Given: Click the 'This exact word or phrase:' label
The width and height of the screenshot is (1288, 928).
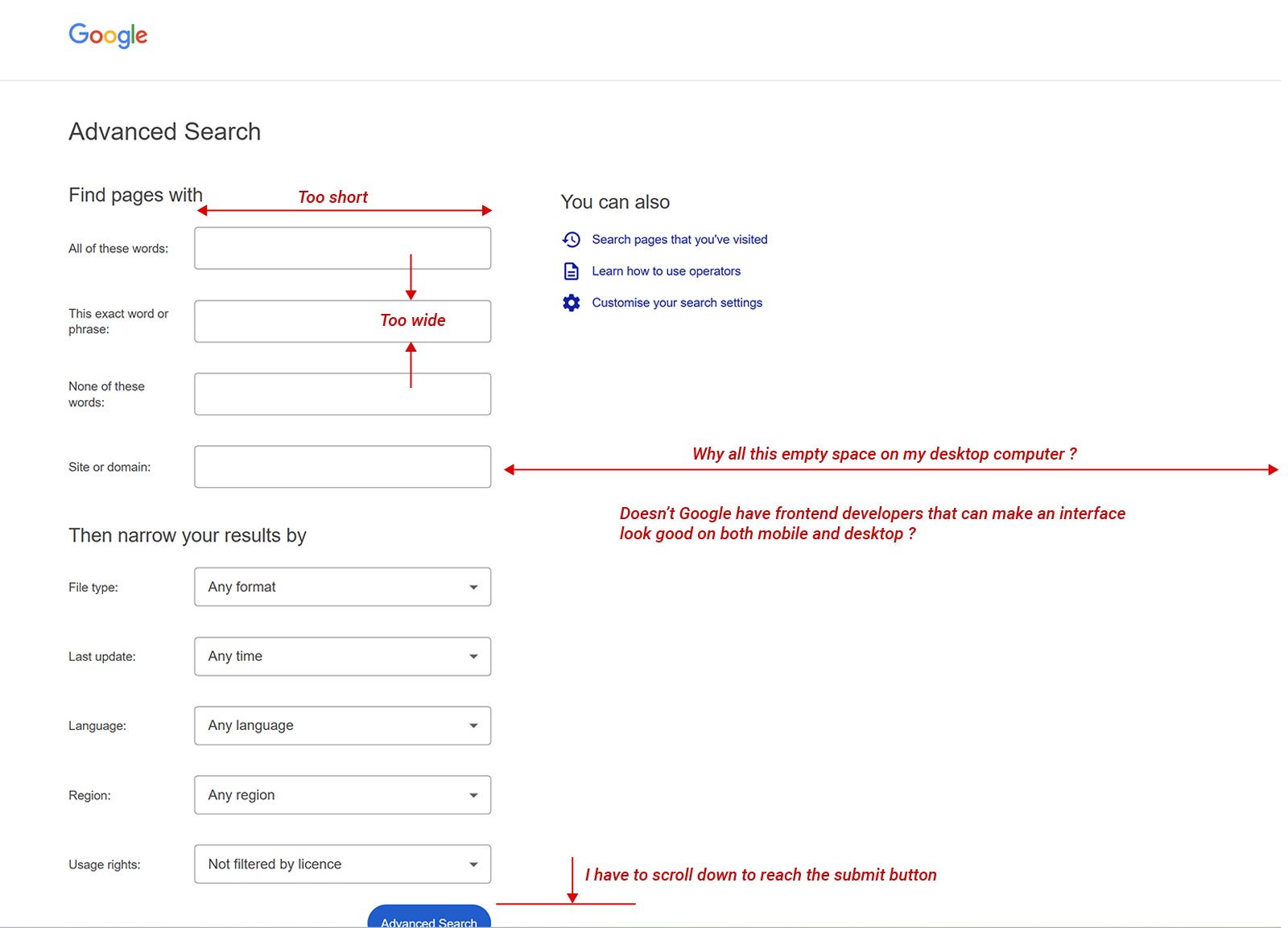Looking at the screenshot, I should pos(118,321).
